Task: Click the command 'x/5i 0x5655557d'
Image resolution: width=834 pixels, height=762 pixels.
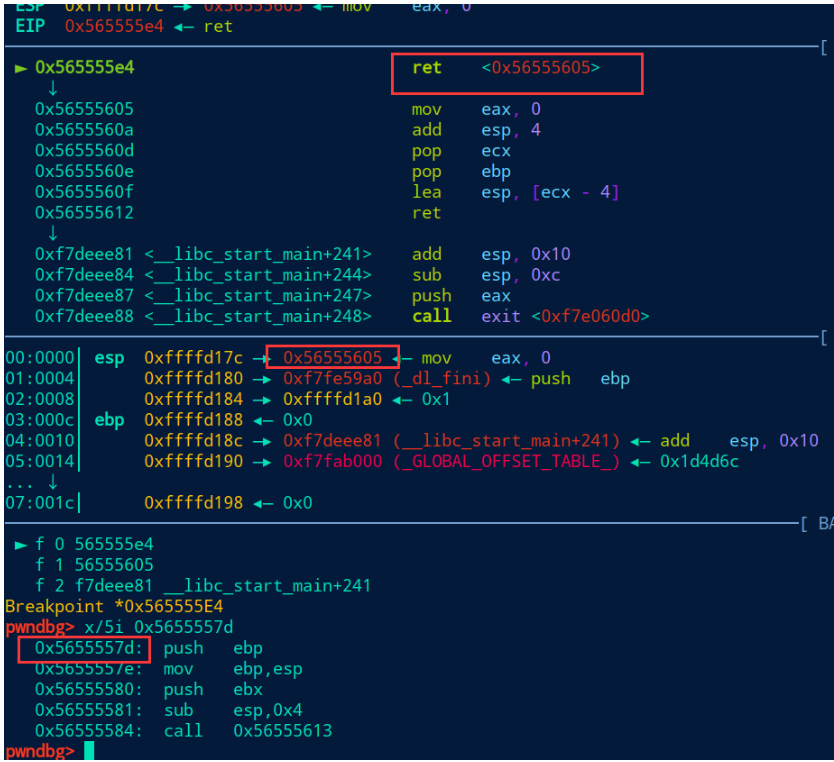Action: 159,627
